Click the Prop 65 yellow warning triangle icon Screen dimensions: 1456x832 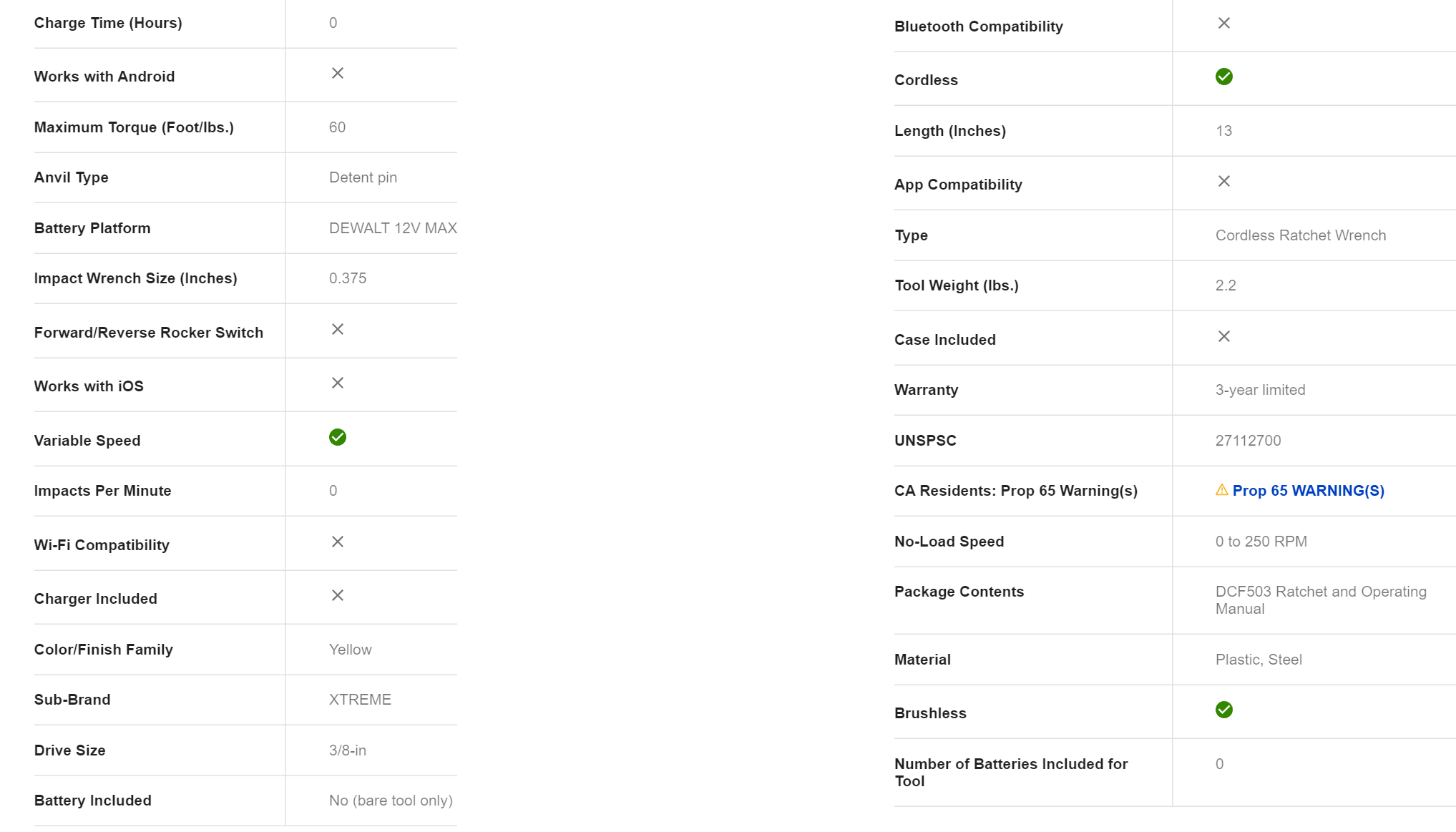point(1221,490)
